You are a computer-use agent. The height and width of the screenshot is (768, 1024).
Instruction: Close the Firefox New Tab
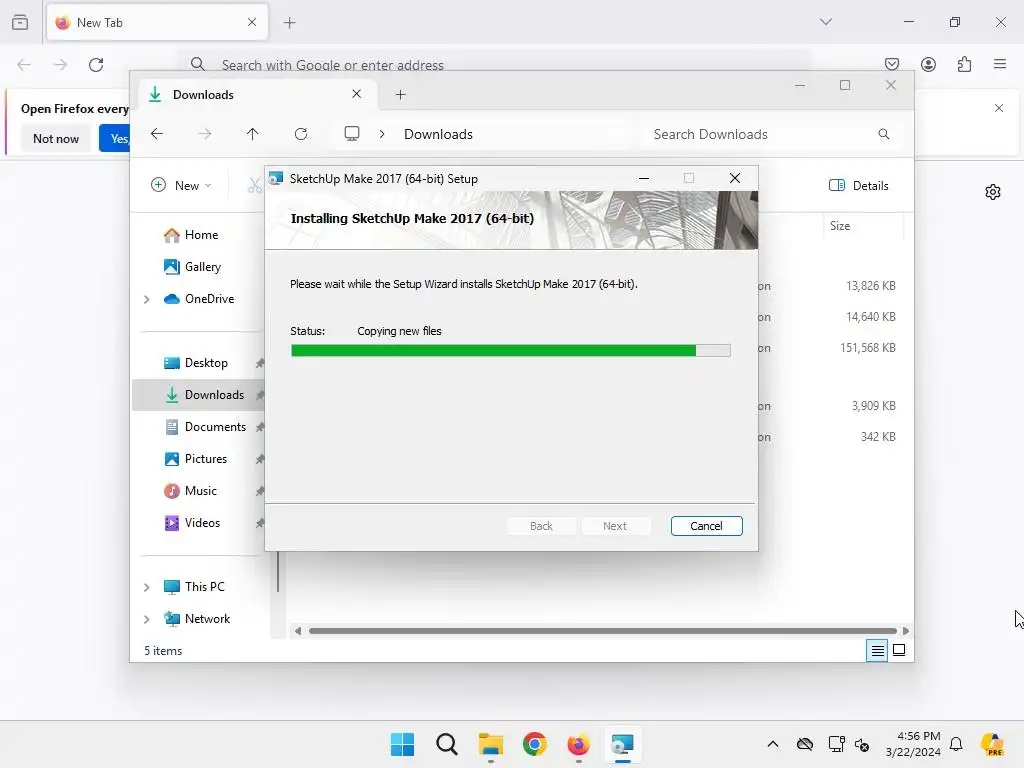[x=252, y=22]
